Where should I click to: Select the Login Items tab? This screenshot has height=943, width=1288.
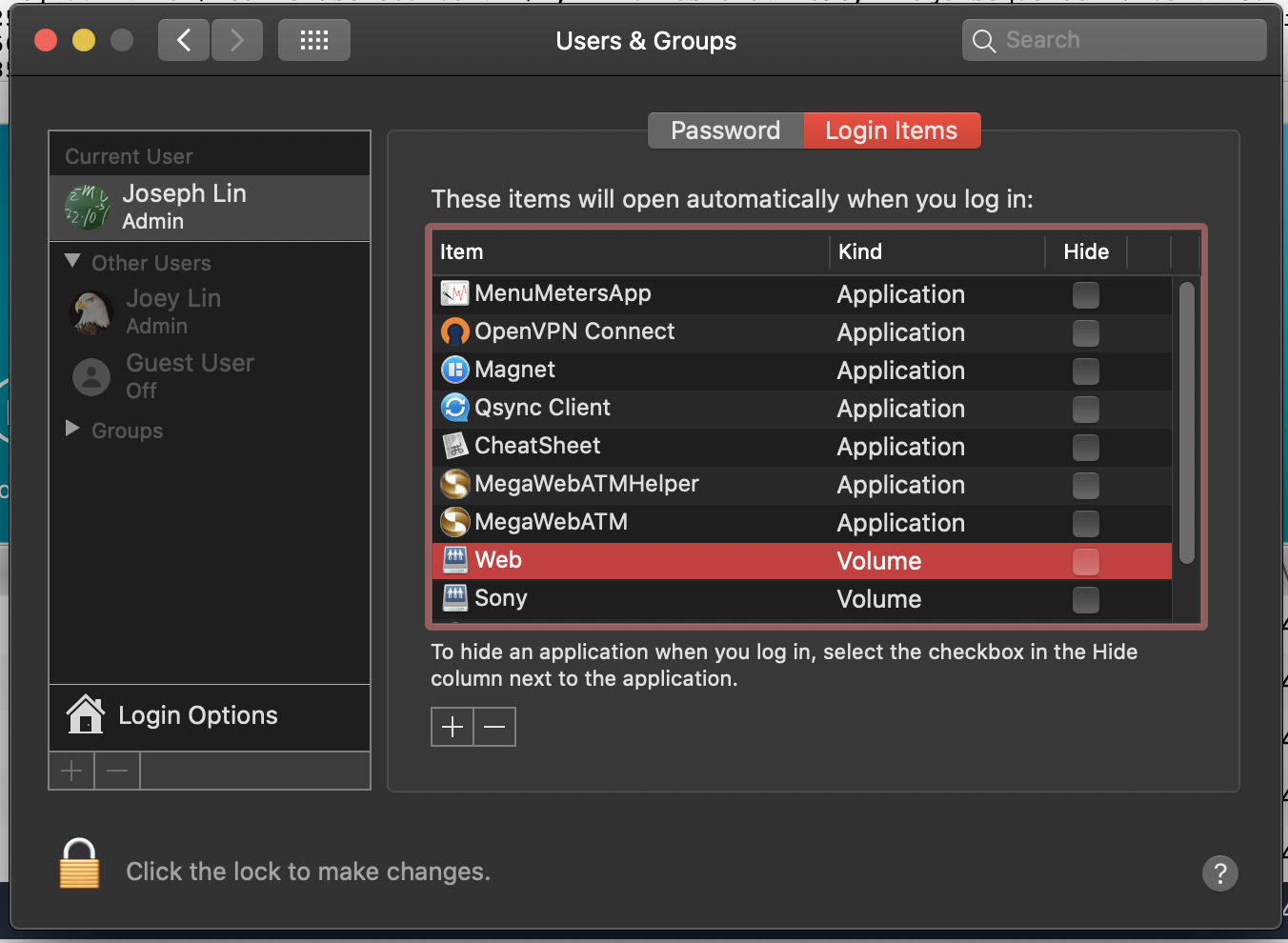coord(891,130)
